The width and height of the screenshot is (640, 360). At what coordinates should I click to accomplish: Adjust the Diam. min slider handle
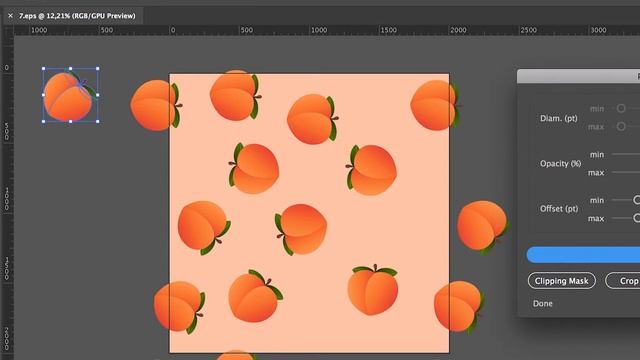click(x=621, y=108)
